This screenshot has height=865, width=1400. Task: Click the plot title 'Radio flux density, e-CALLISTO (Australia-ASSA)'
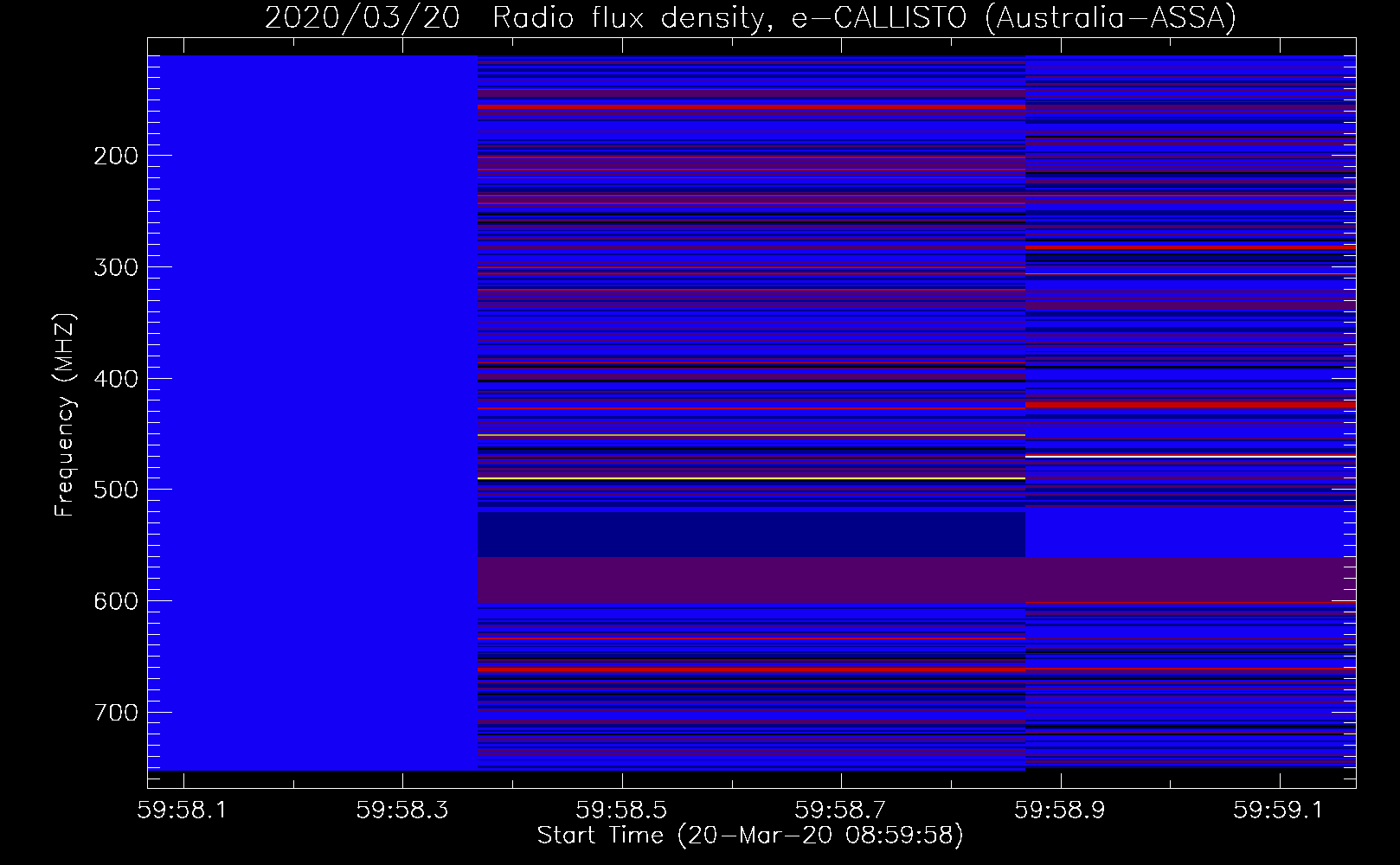click(864, 17)
